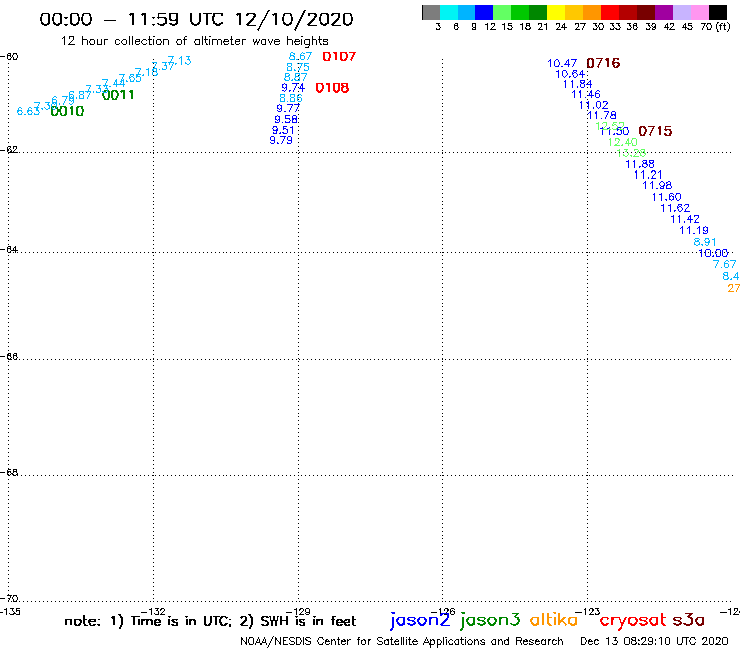Click the wave height value 10.64
Image resolution: width=740 pixels, height=650 pixels.
(x=570, y=74)
